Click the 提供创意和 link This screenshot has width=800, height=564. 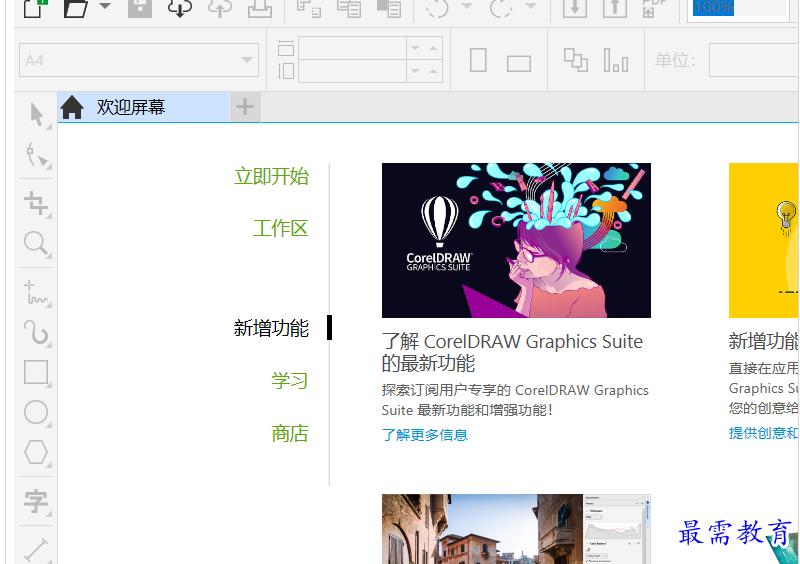(763, 433)
